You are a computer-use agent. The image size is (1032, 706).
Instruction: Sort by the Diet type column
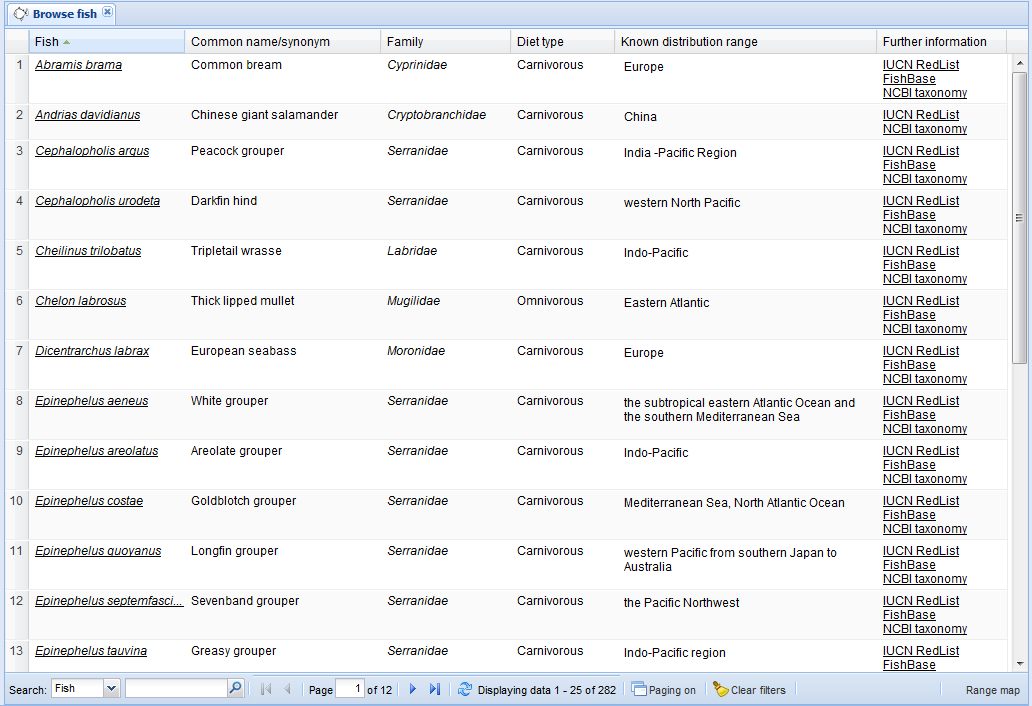pos(540,42)
